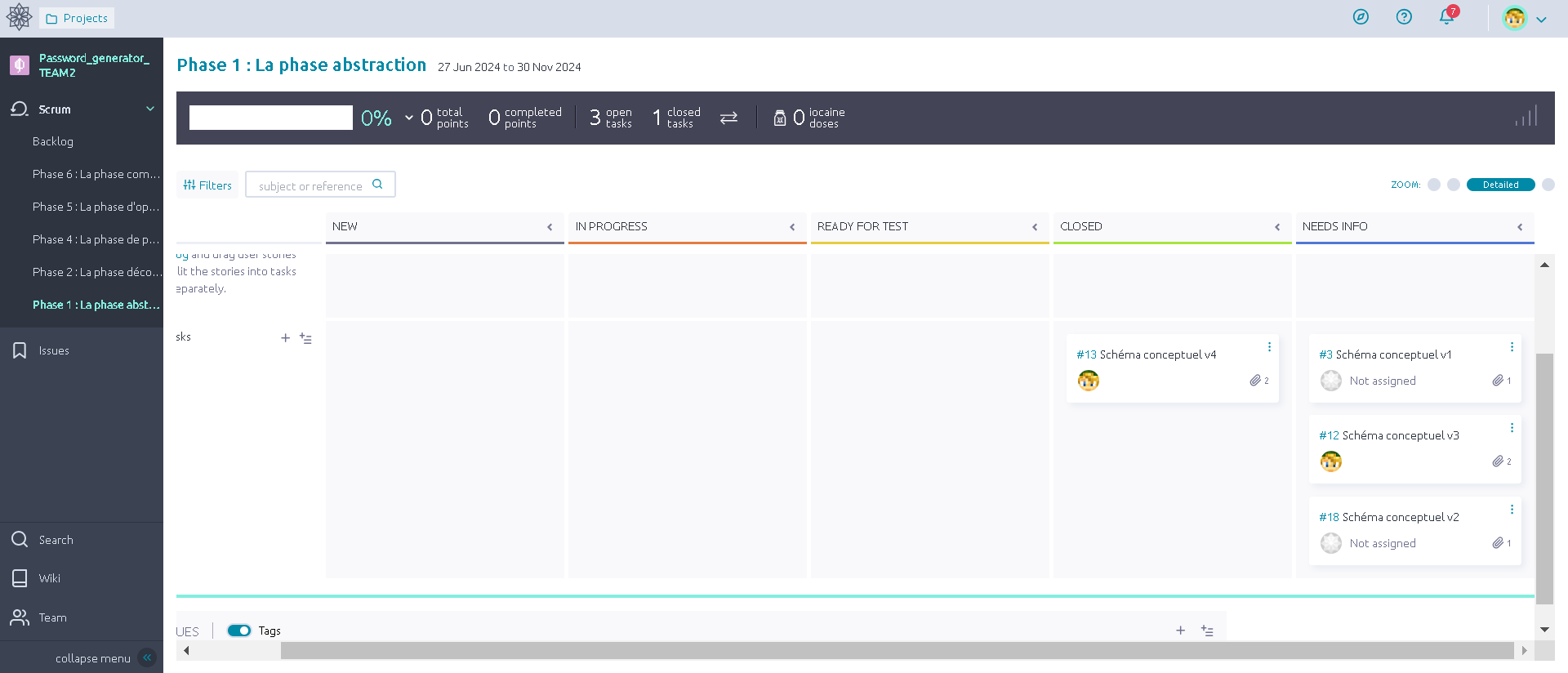Click the burndown chart graph icon
The width and height of the screenshot is (1568, 673).
(x=1526, y=117)
